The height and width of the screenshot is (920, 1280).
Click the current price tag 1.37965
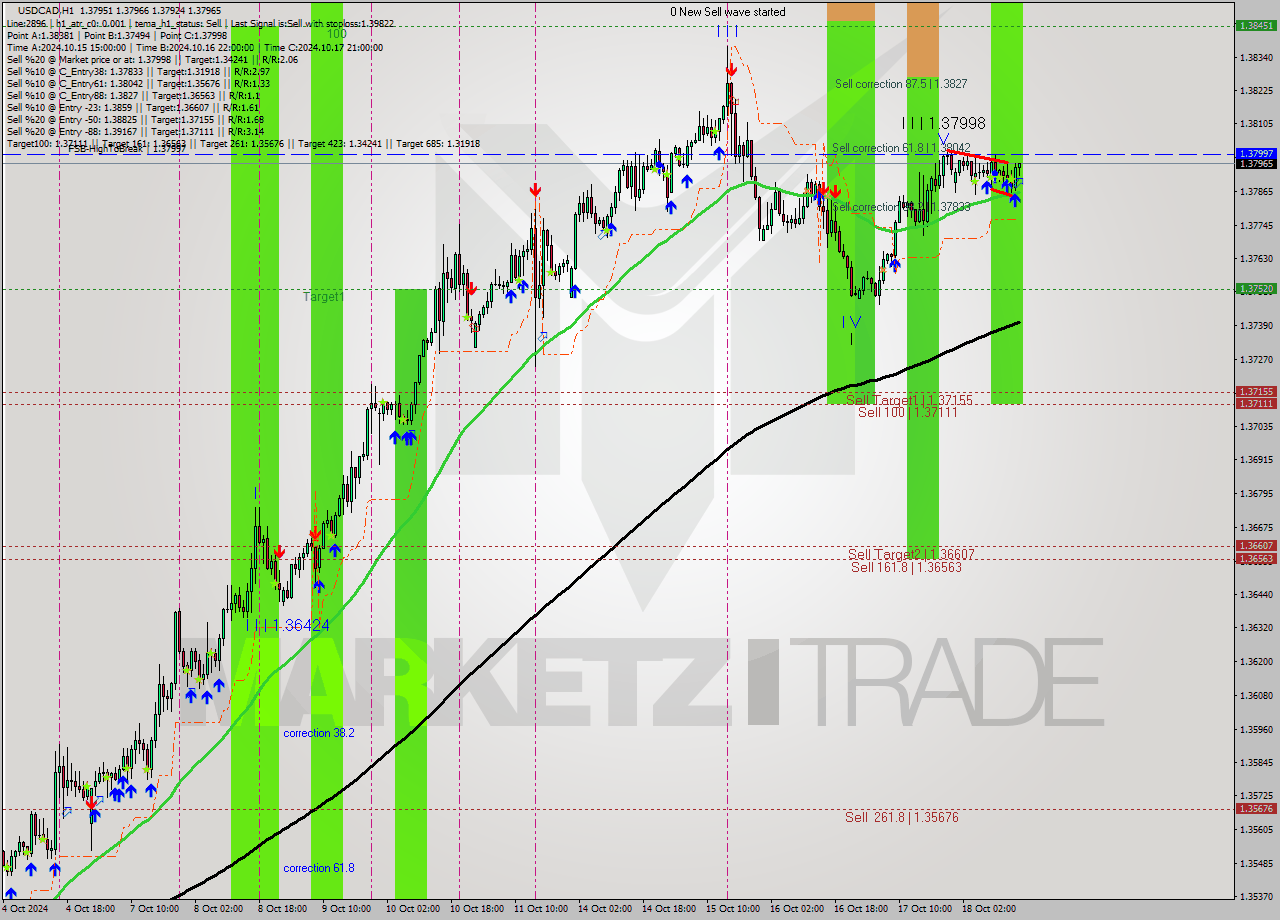[x=1255, y=164]
